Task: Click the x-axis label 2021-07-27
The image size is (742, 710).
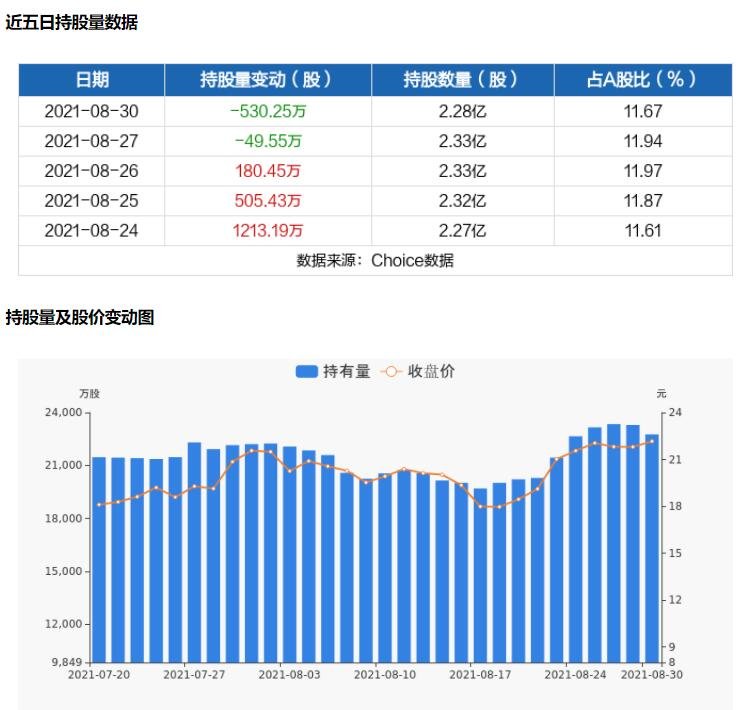Action: [x=194, y=674]
